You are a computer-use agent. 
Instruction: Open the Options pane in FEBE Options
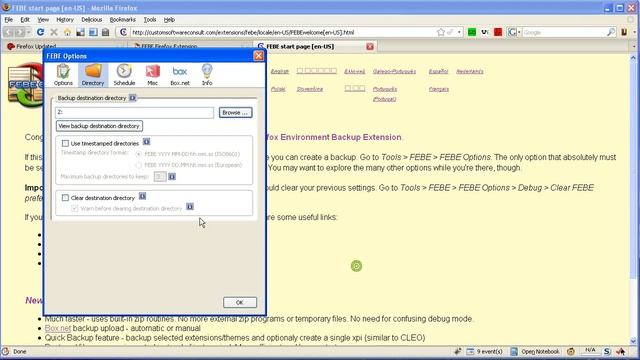click(63, 75)
